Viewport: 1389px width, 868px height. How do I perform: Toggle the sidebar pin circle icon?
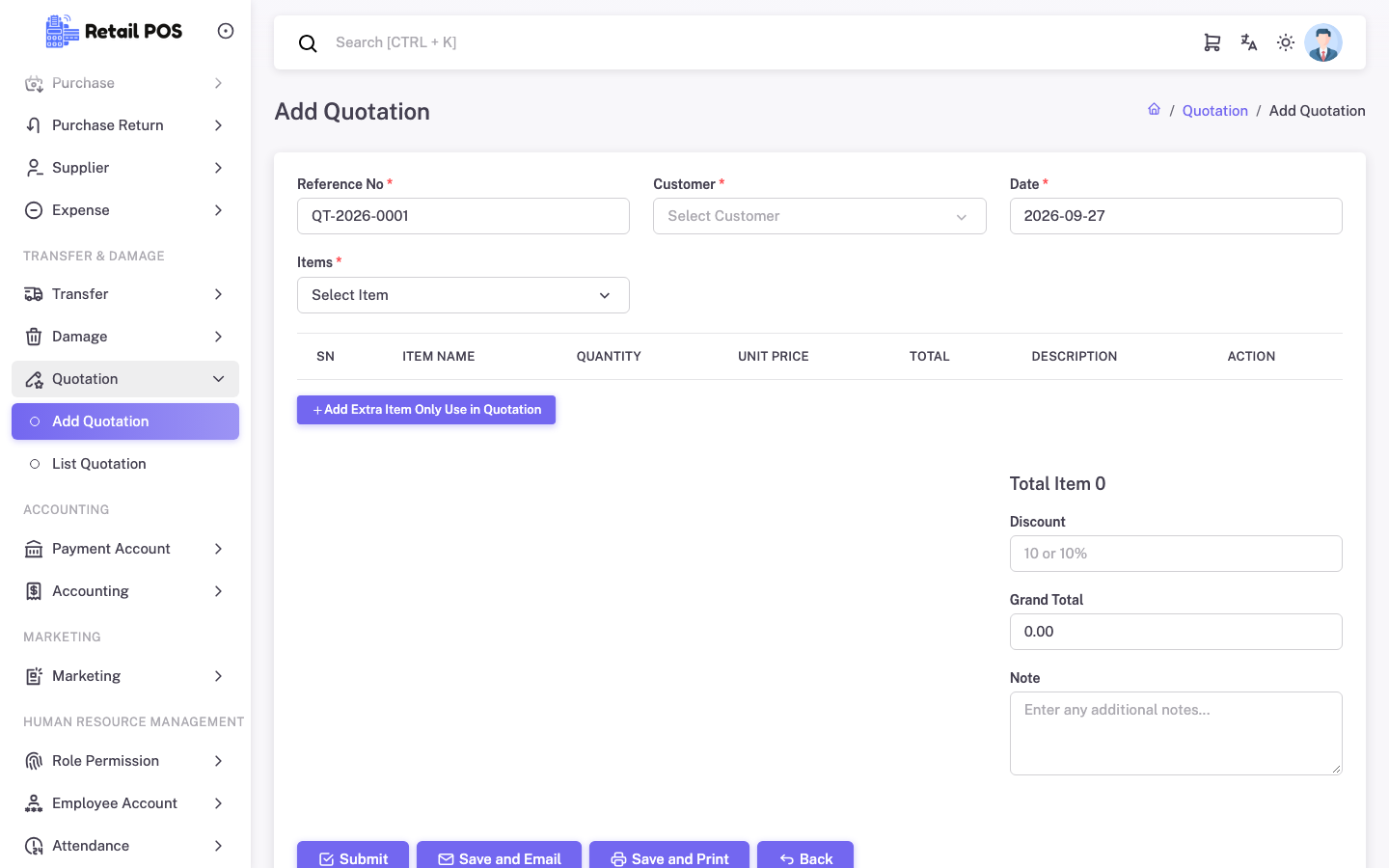(226, 31)
